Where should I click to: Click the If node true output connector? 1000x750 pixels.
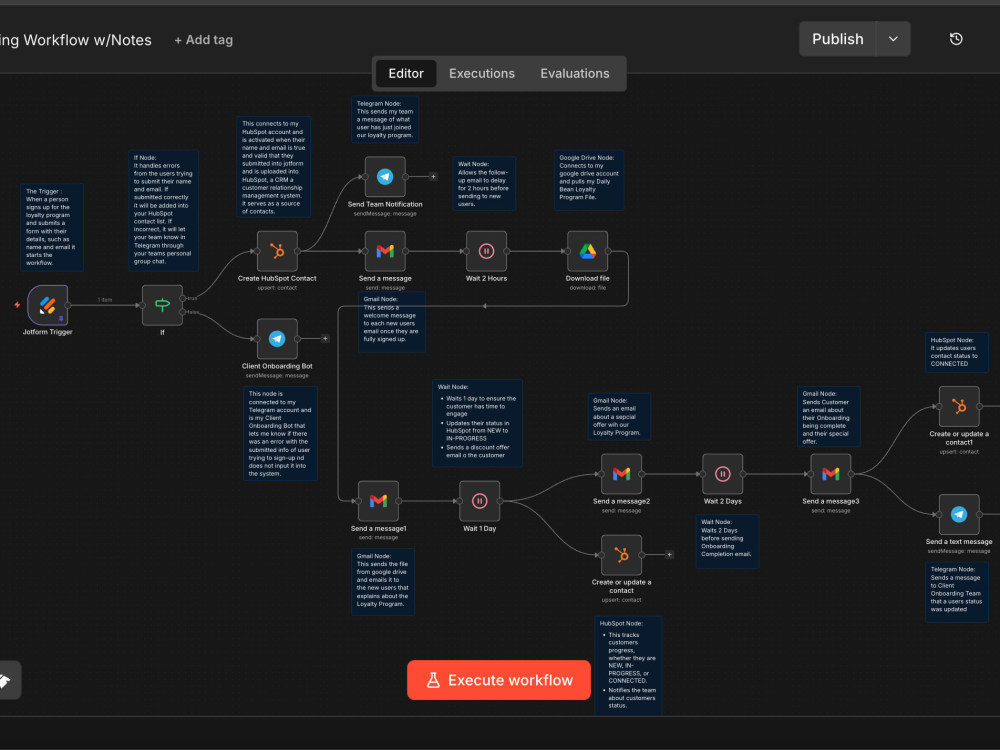click(x=183, y=298)
